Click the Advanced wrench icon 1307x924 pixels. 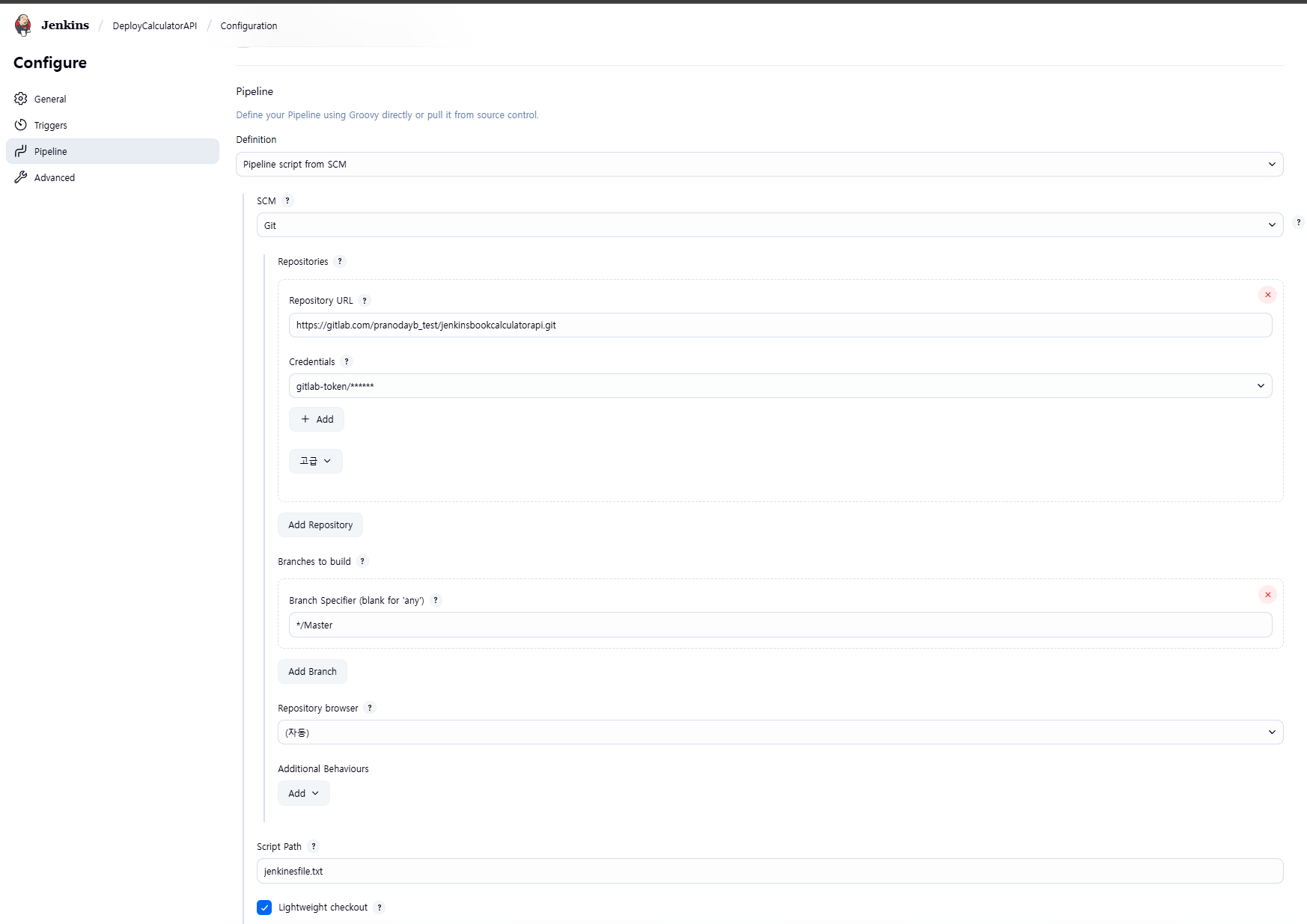pos(21,177)
